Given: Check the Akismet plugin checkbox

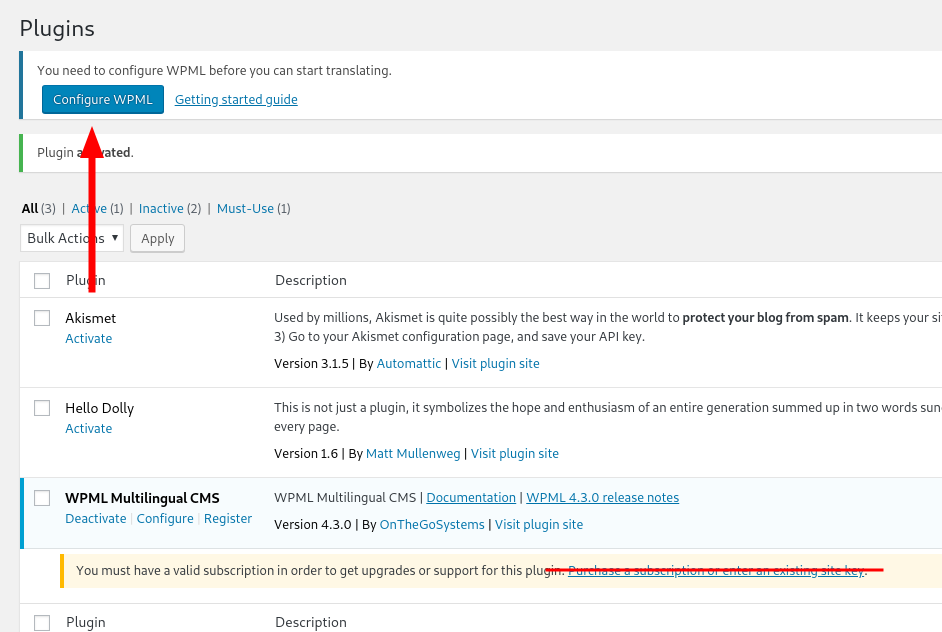Looking at the screenshot, I should 42,318.
